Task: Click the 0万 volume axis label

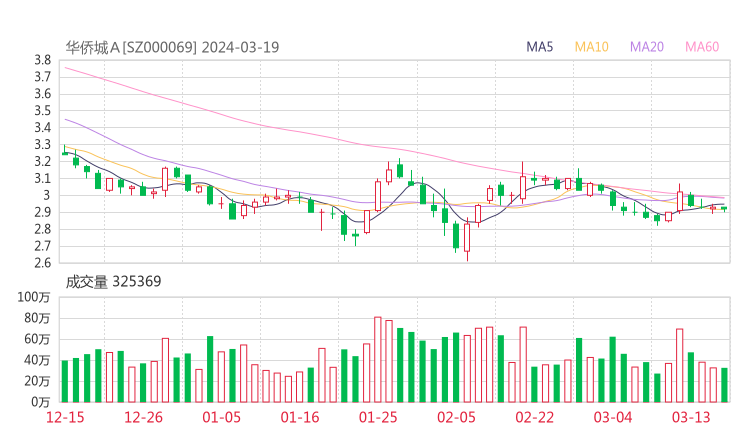Action: 41,402
